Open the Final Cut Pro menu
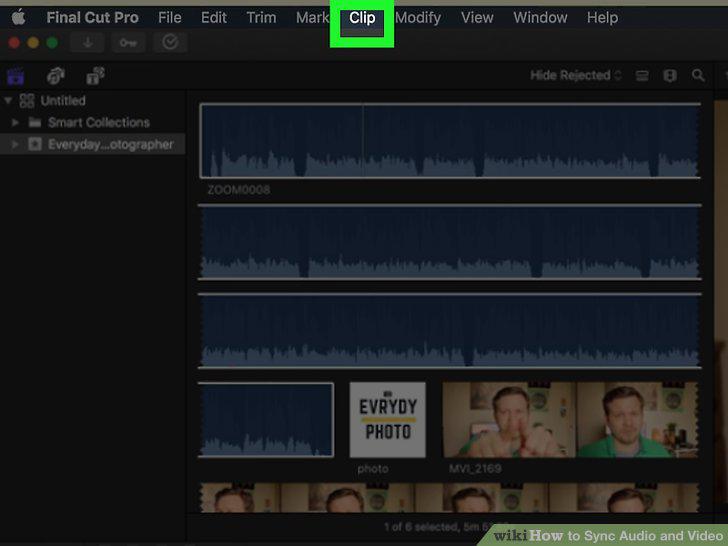 pyautogui.click(x=92, y=18)
